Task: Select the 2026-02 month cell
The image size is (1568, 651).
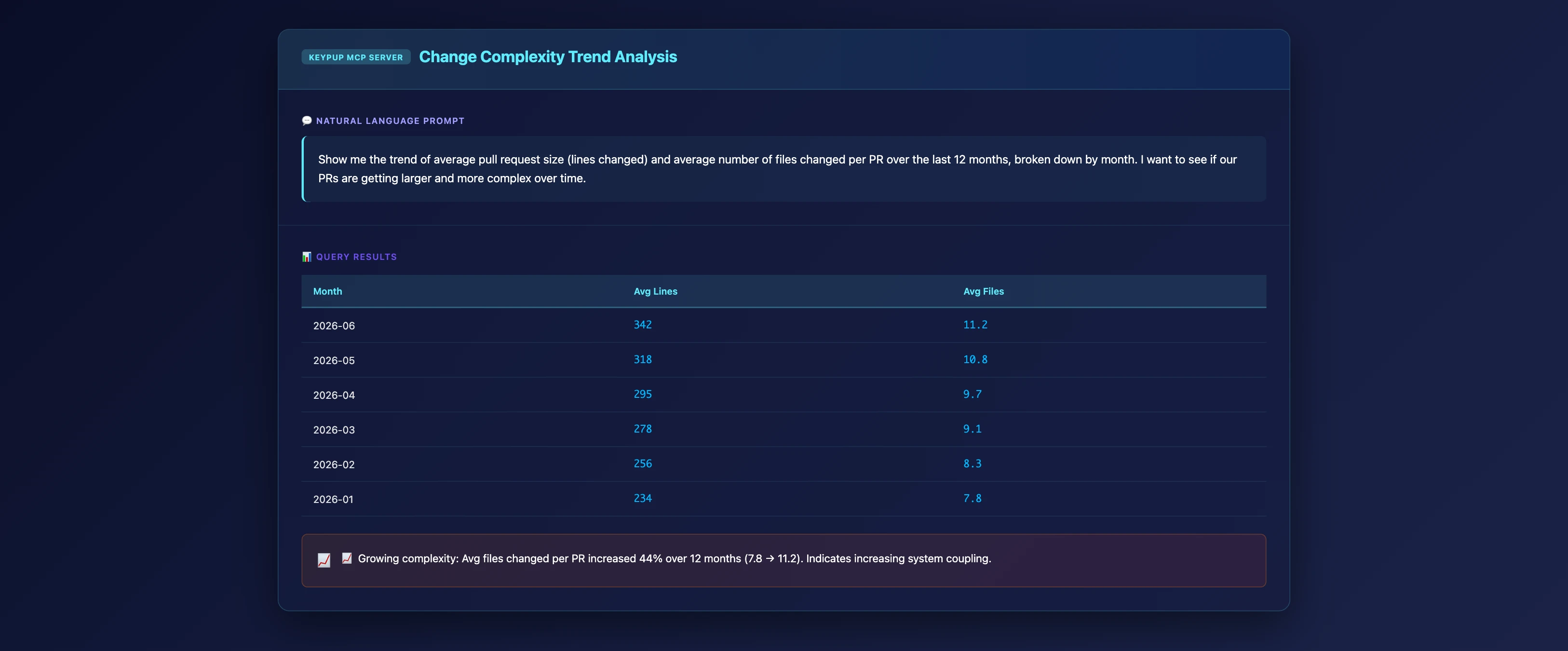Action: (334, 465)
